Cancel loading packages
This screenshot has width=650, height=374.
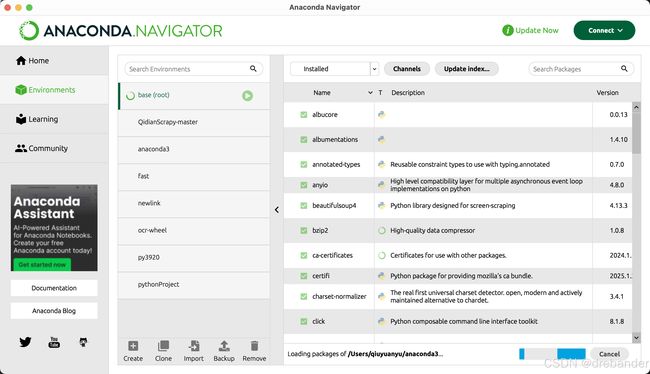pos(609,354)
